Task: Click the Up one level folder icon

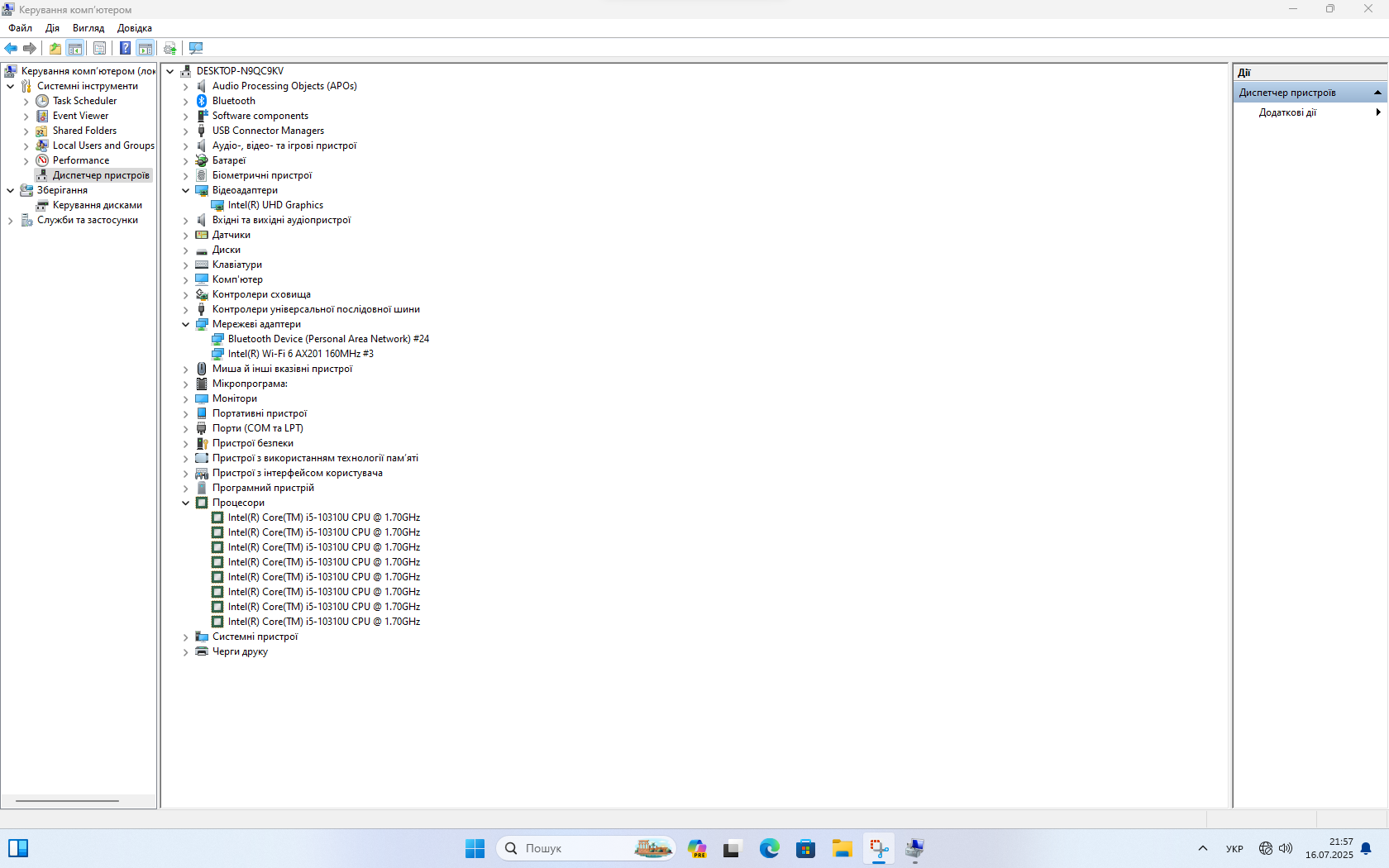Action: tap(55, 48)
